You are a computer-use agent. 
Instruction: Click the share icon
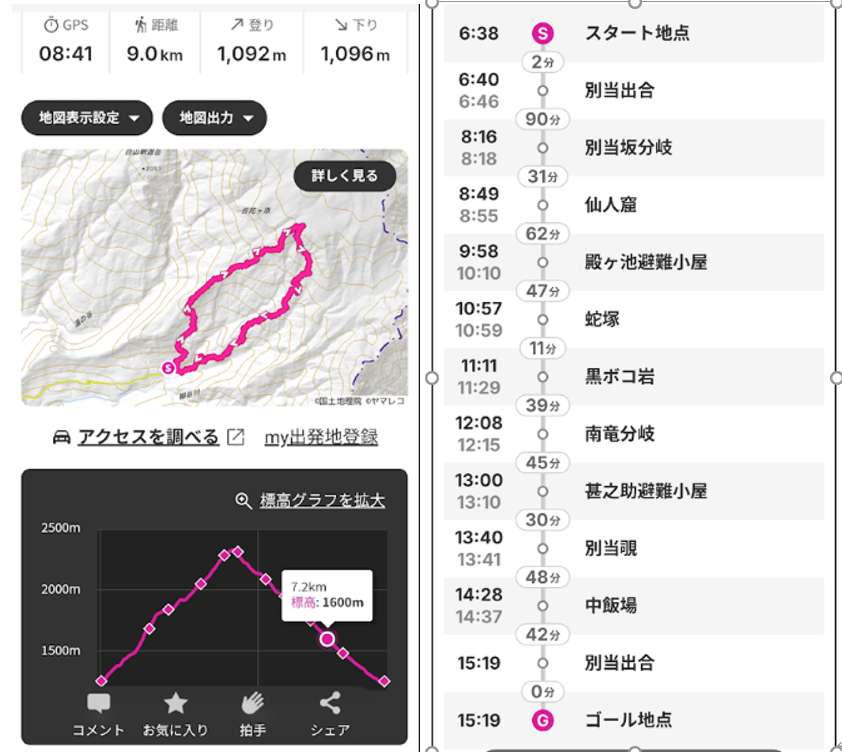pos(329,703)
